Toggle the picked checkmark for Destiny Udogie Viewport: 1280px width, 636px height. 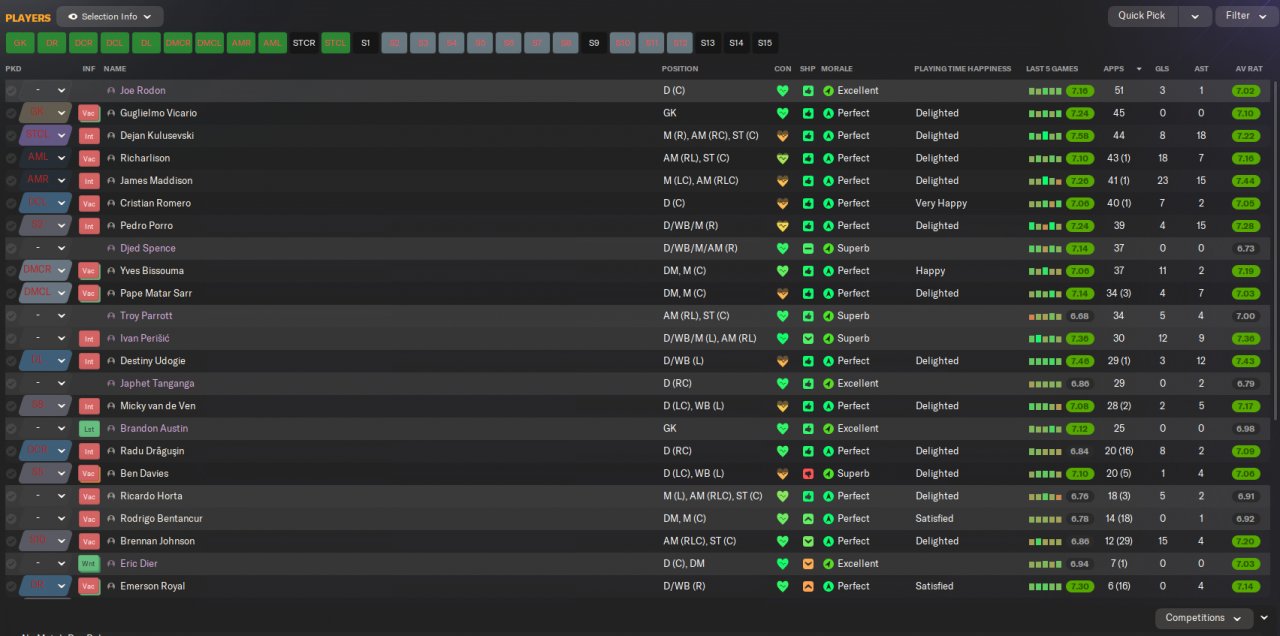point(12,361)
